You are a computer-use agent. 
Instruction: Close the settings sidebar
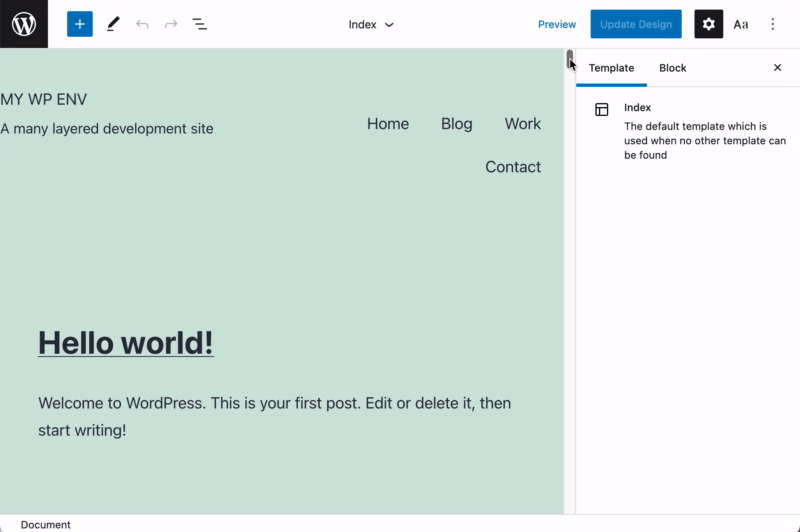pyautogui.click(x=777, y=67)
